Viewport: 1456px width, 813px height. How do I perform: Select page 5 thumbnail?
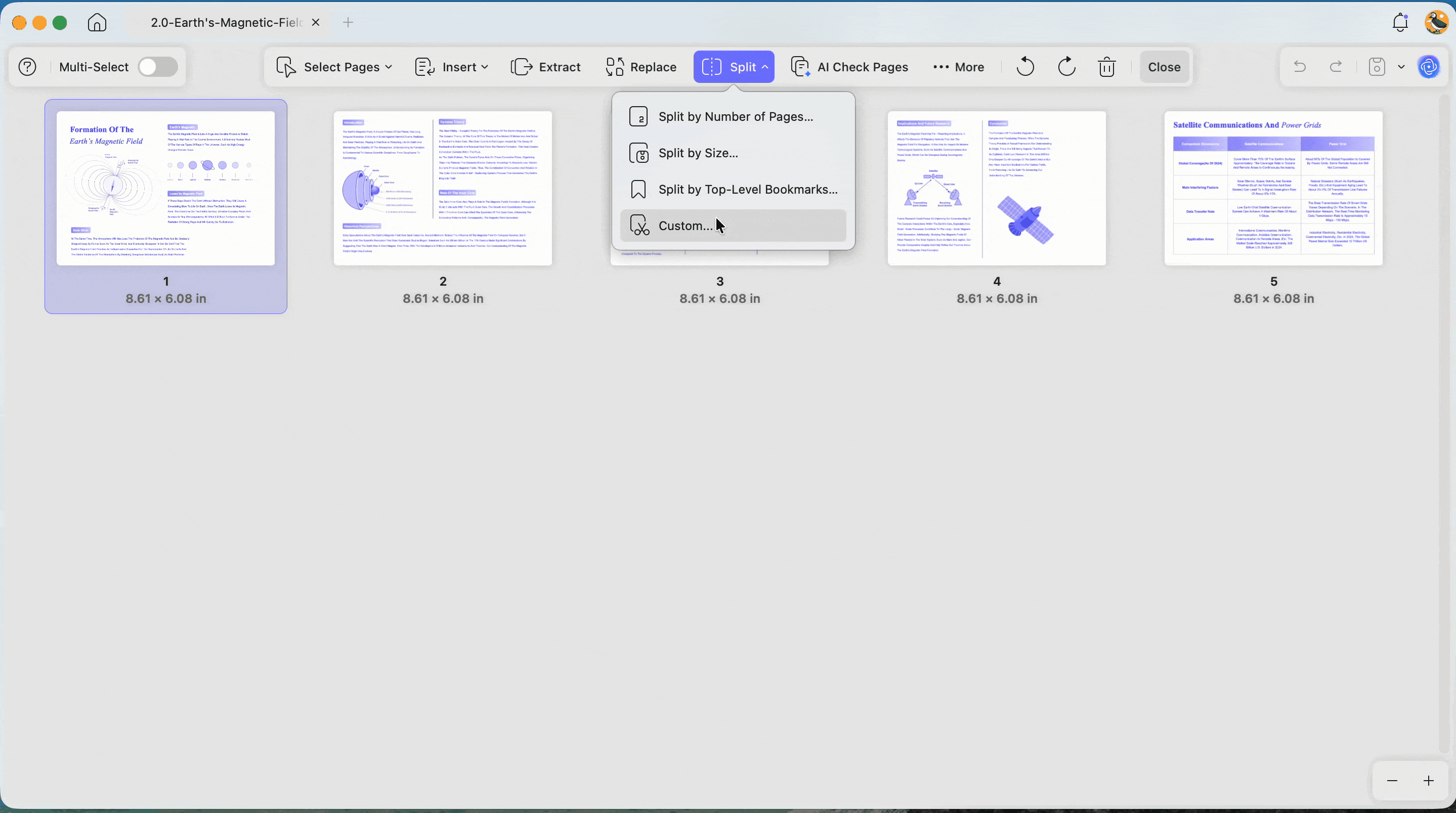click(x=1273, y=188)
